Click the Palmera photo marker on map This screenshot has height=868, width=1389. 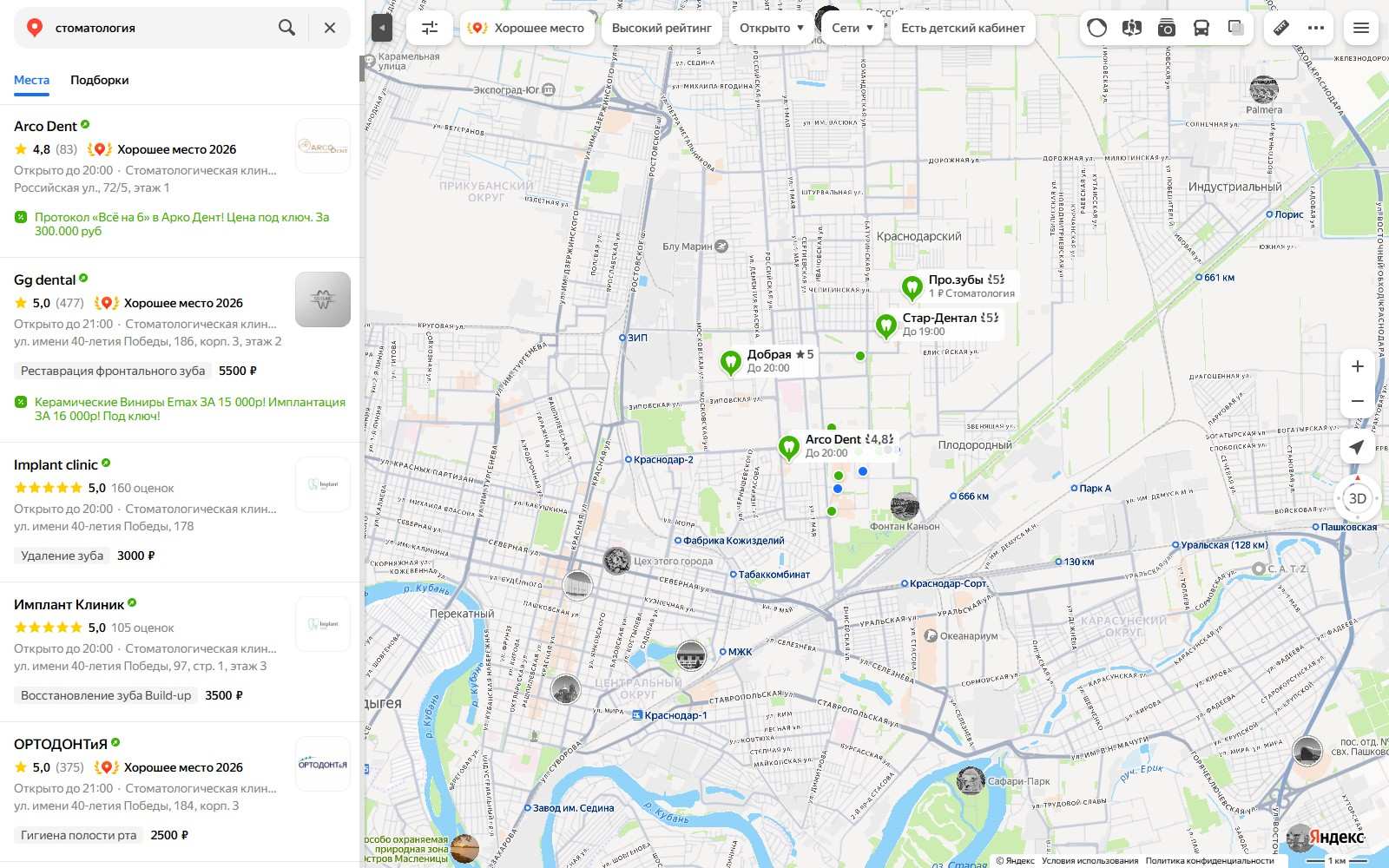[x=1264, y=89]
